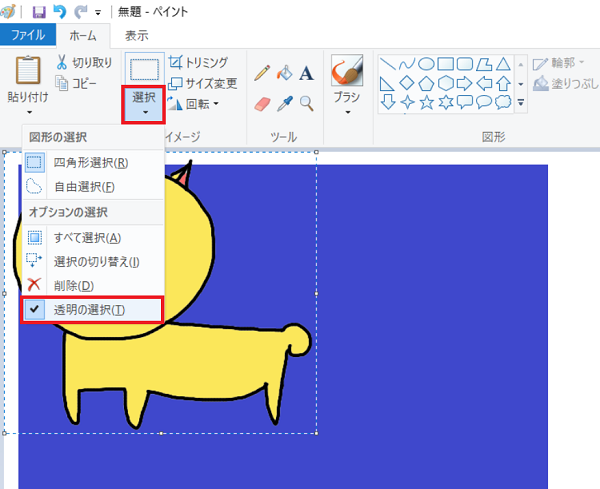This screenshot has height=489, width=600.
Task: Select the straight line shape
Action: 388,64
